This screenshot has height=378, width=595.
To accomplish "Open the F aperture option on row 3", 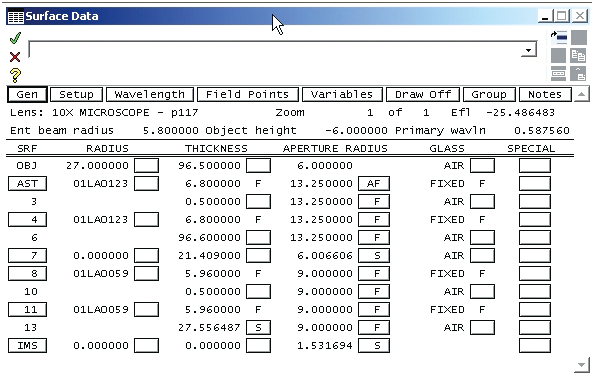I will coord(374,202).
